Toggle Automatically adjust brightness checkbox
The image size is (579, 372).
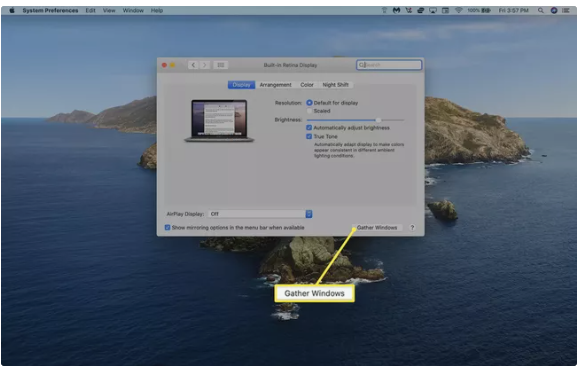[309, 128]
